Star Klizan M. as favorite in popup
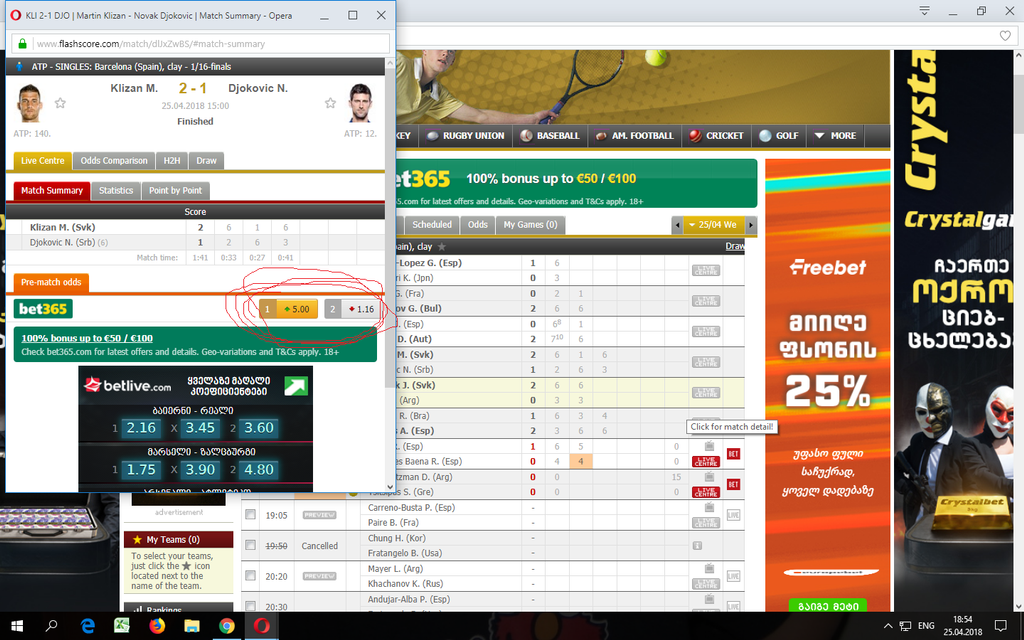 [60, 103]
